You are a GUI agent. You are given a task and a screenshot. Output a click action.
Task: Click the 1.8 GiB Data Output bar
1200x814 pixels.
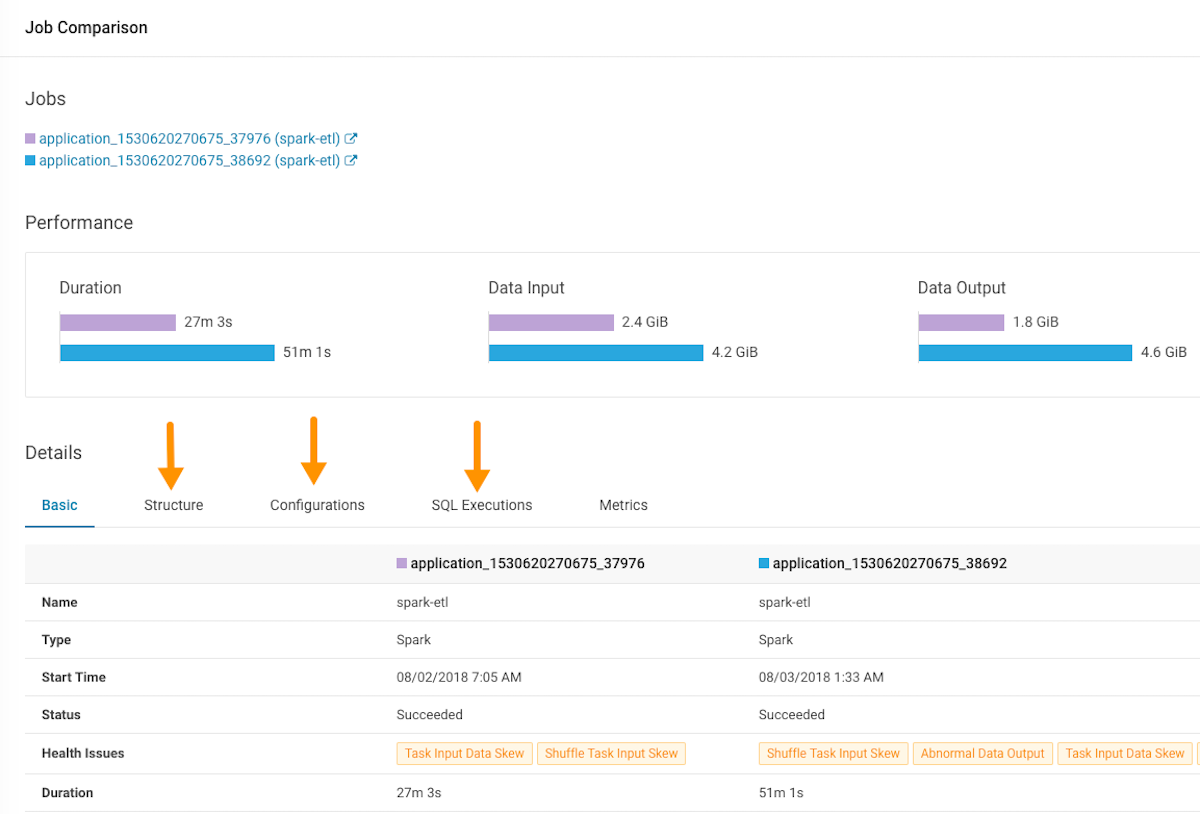tap(961, 322)
